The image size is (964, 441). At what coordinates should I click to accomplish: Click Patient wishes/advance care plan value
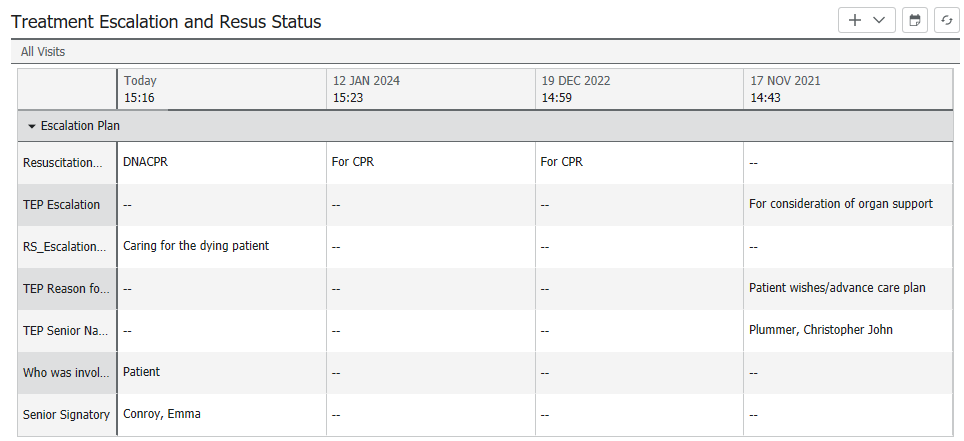(x=837, y=287)
